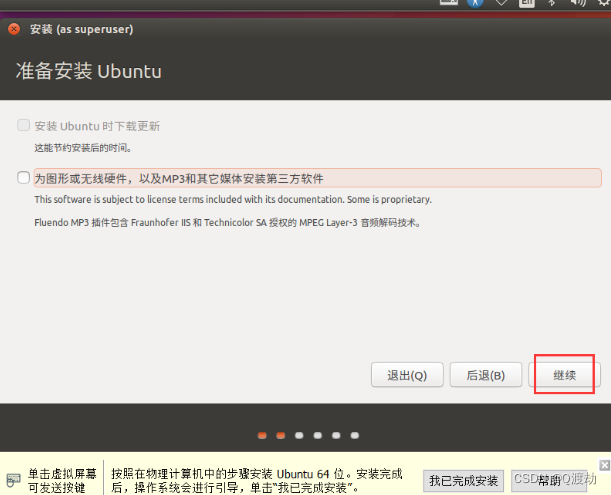The image size is (611, 495).
Task: Click the Fluendo MP3 插件 description line
Action: pos(227,223)
